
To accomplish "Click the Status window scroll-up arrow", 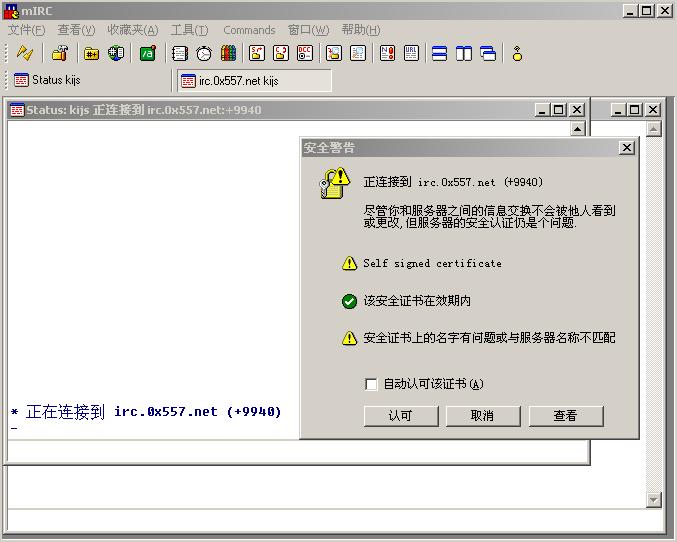I will (x=578, y=129).
